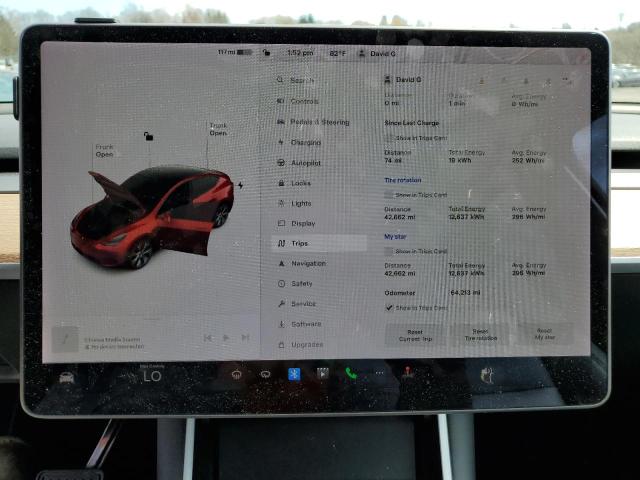
Task: Uncheck Show in Trips Card for Odometer
Action: click(389, 307)
